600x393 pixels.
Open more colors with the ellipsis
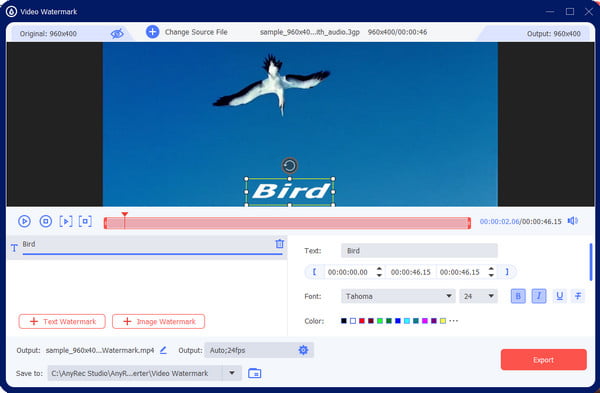point(453,321)
